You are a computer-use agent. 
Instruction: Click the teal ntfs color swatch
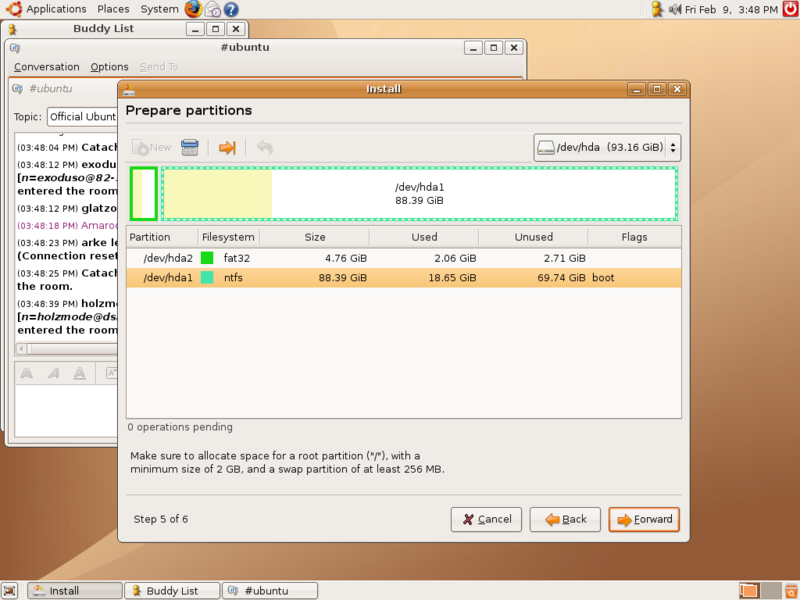tap(207, 278)
